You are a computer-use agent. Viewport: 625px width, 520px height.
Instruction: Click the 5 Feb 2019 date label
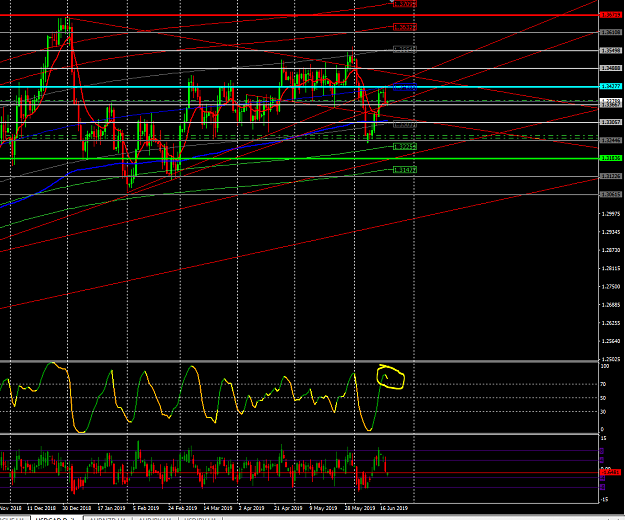tap(146, 508)
